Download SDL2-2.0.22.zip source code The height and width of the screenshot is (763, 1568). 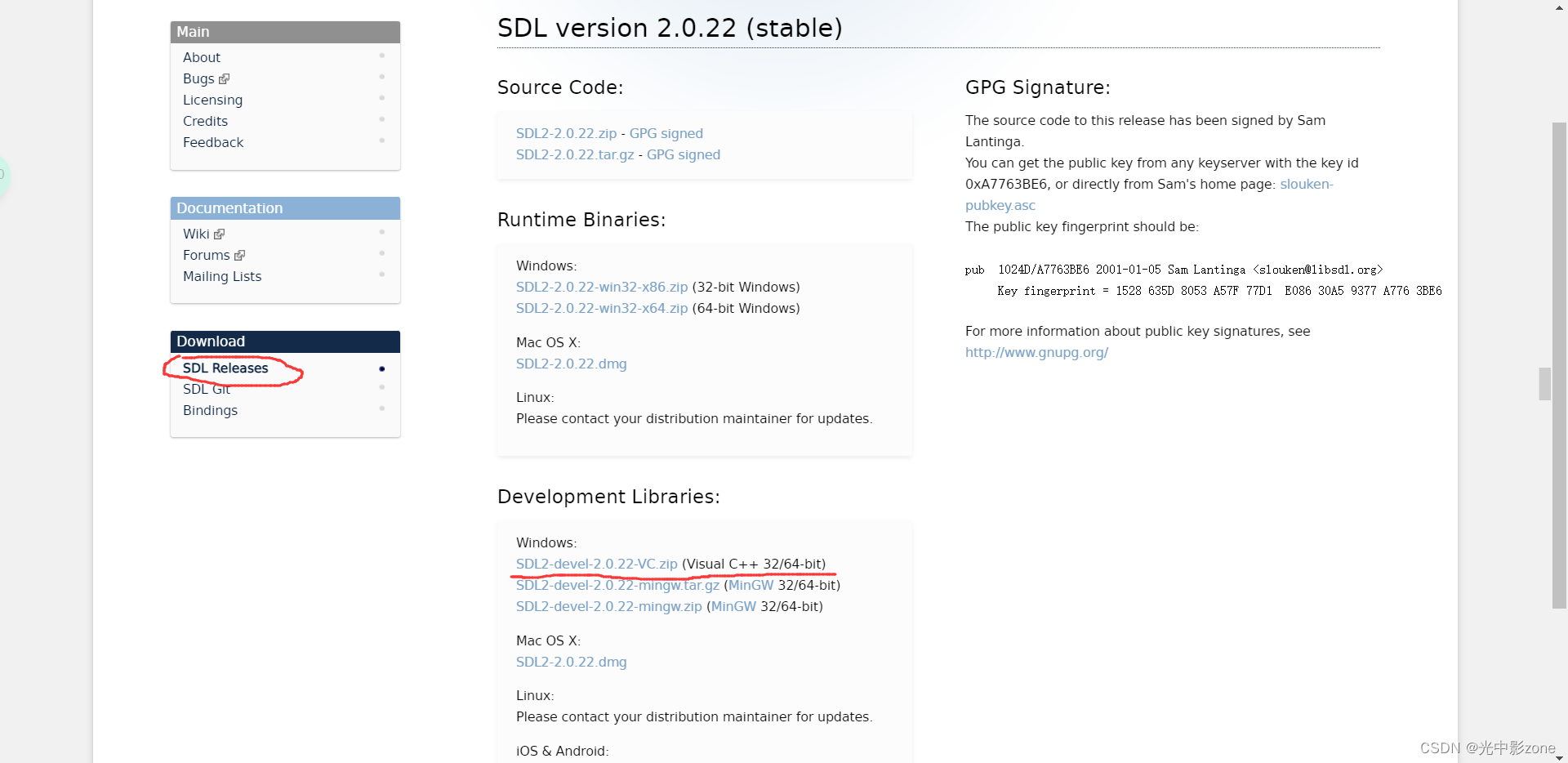coord(566,133)
